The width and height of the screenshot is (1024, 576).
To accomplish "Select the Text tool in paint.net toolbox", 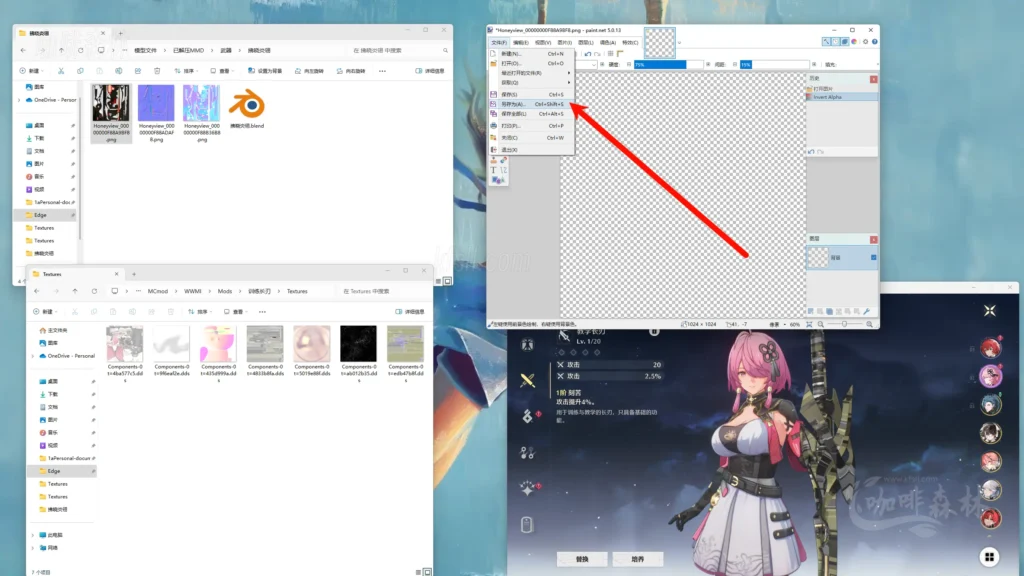I will click(x=494, y=170).
